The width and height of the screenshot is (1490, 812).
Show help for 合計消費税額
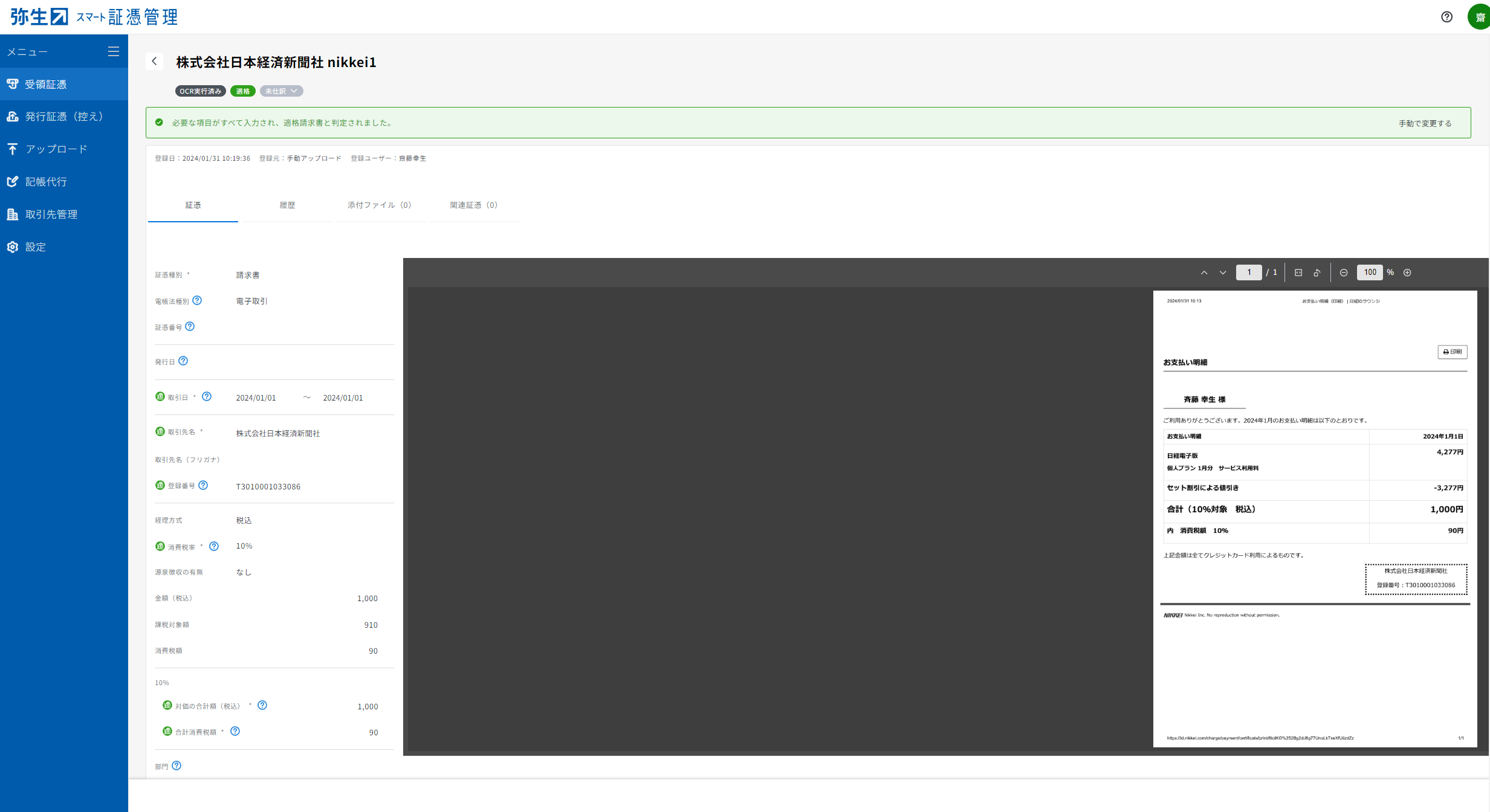coord(235,731)
